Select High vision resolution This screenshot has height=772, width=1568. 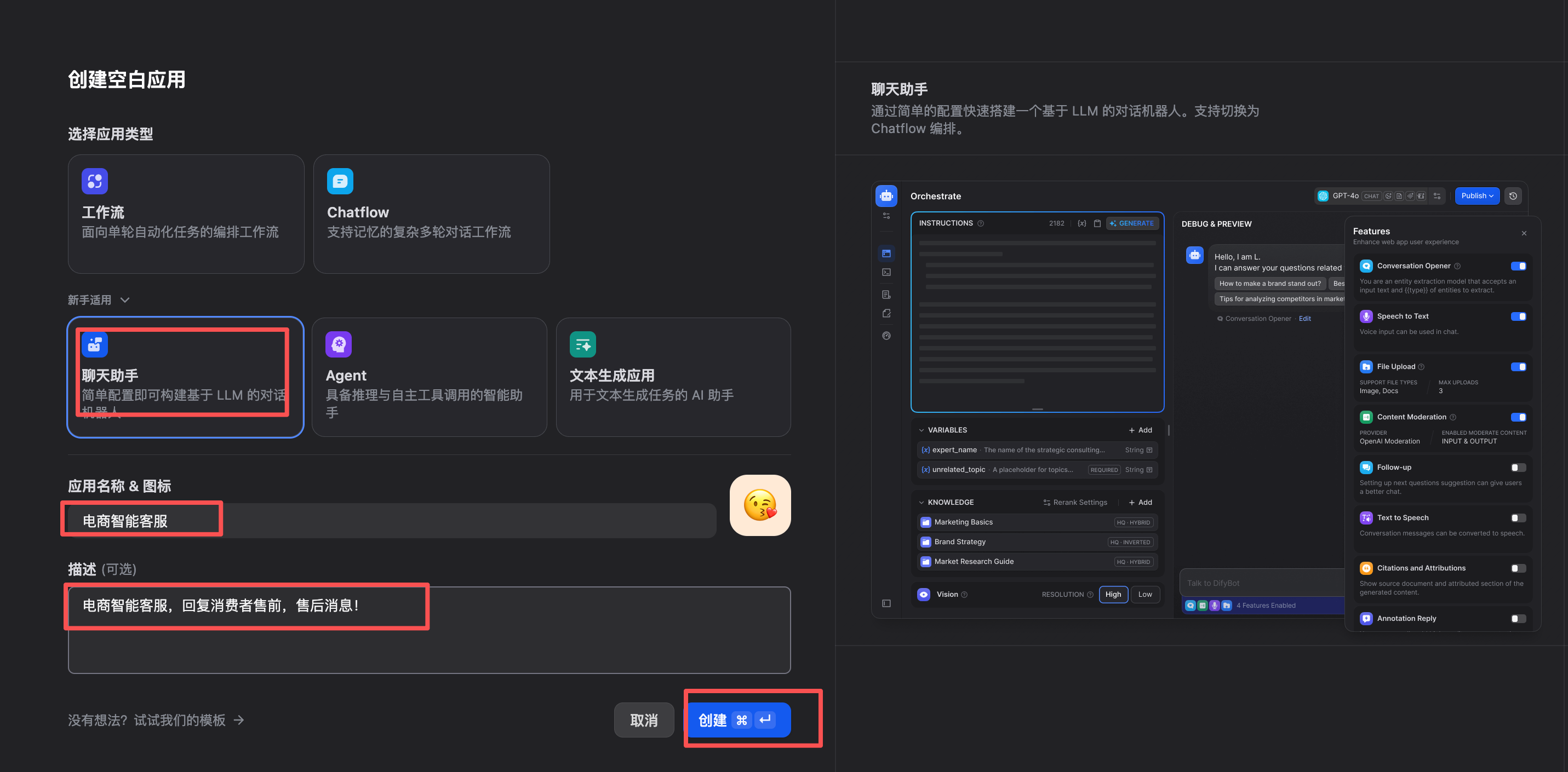[x=1113, y=595]
